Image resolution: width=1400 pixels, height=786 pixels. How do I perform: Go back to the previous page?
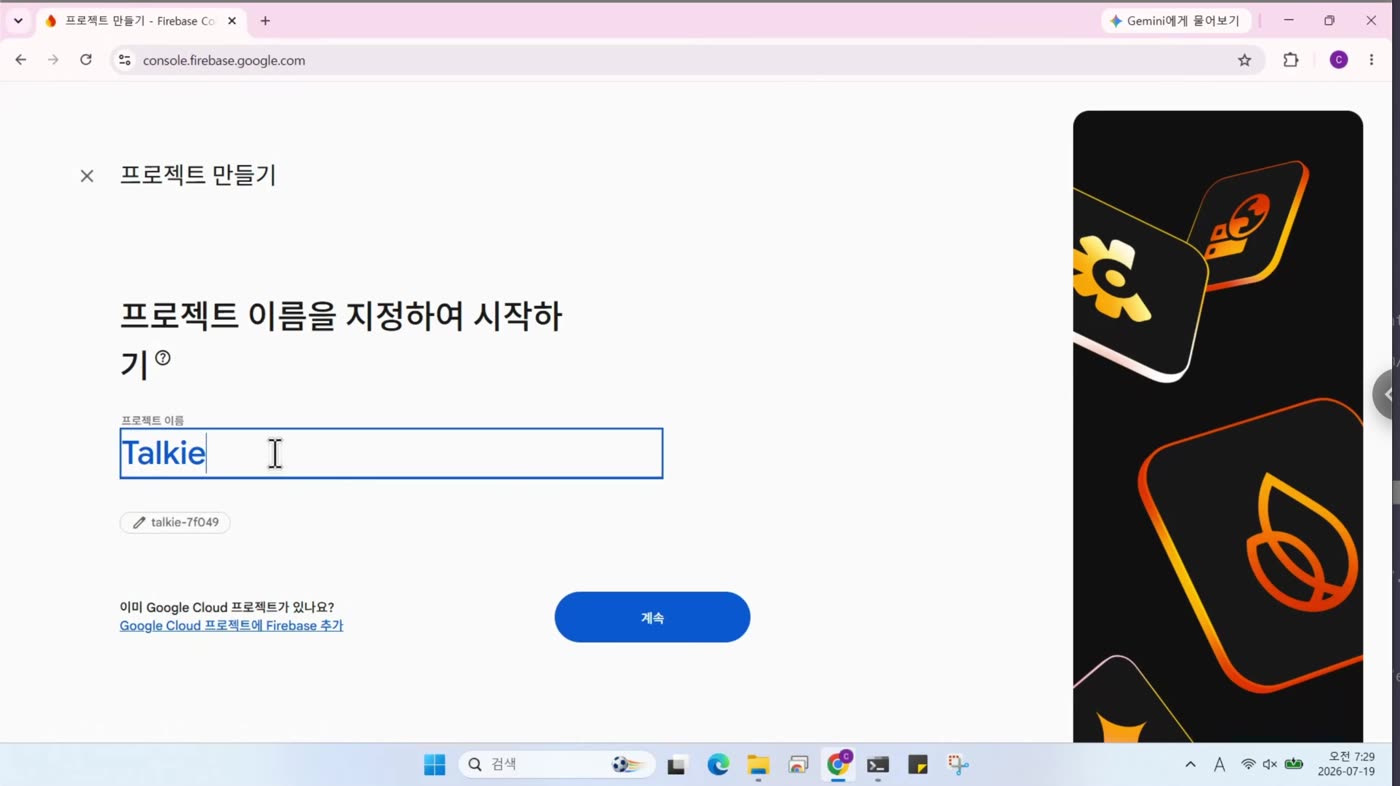[21, 60]
